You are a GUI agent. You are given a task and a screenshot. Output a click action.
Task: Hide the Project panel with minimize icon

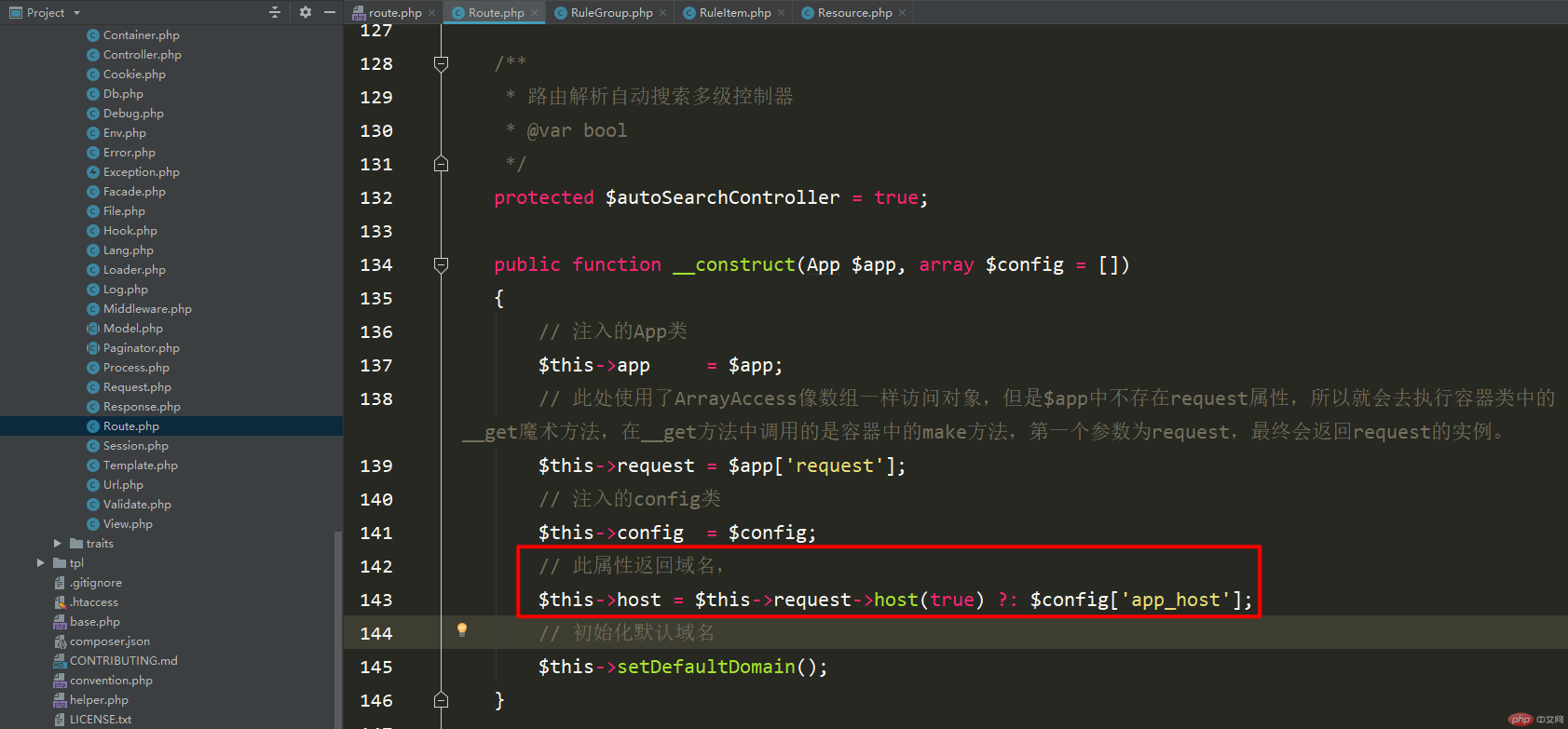(330, 12)
